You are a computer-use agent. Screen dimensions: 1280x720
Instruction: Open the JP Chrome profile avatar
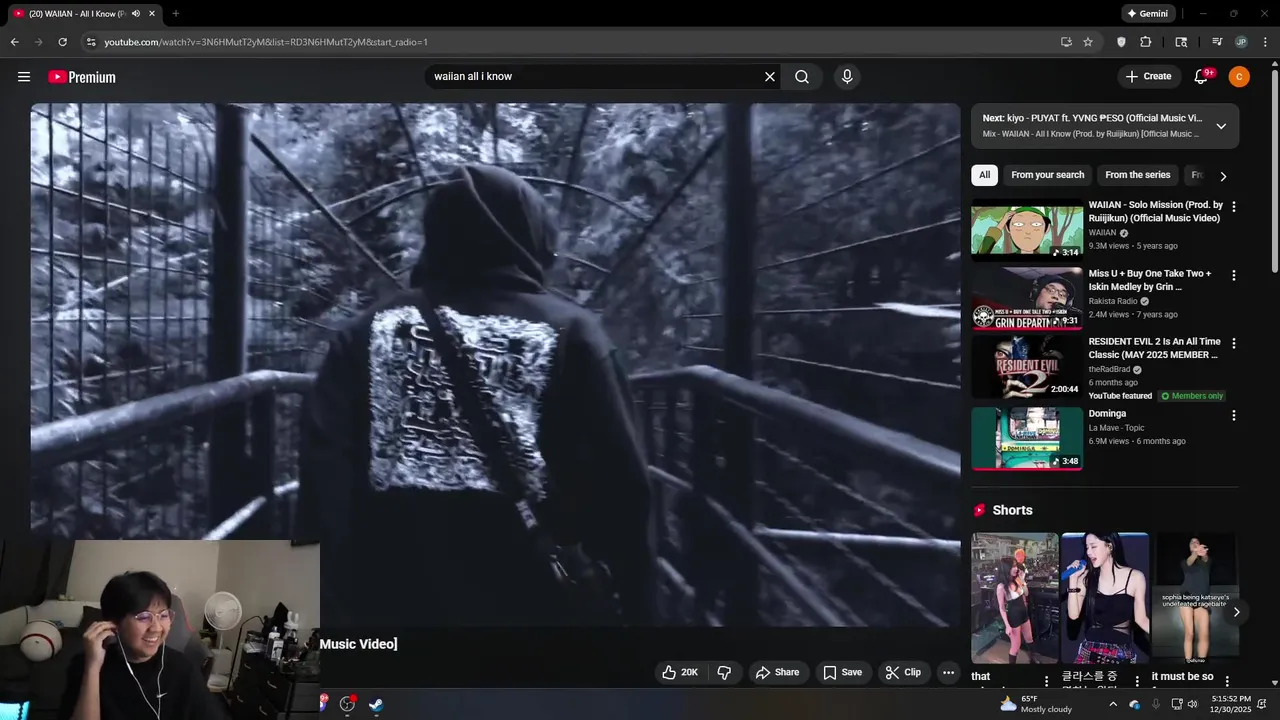tap(1241, 42)
